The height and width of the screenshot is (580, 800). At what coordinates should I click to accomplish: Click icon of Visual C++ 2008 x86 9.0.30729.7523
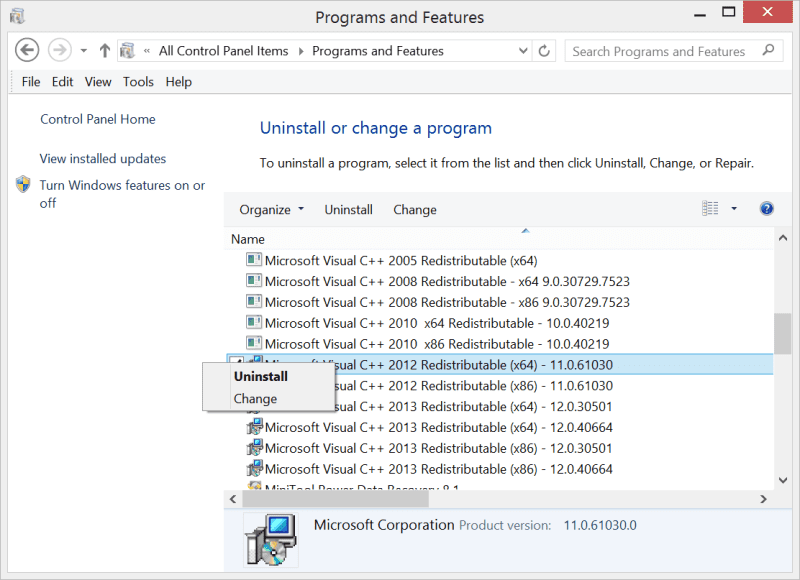pyautogui.click(x=254, y=301)
